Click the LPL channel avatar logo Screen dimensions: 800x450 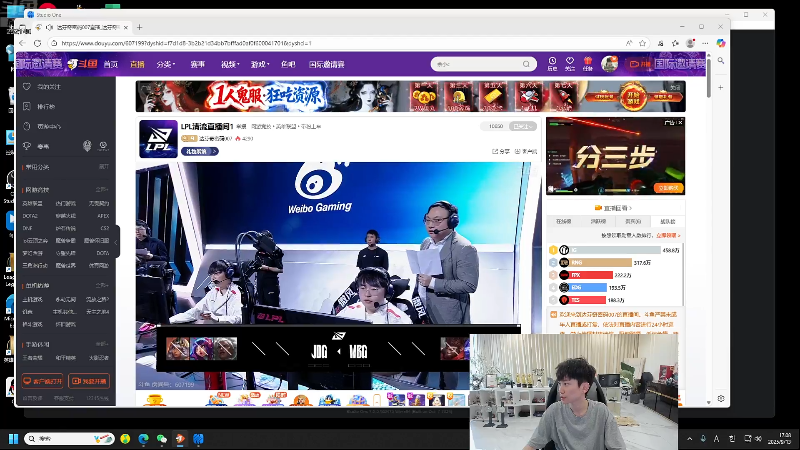[x=158, y=139]
